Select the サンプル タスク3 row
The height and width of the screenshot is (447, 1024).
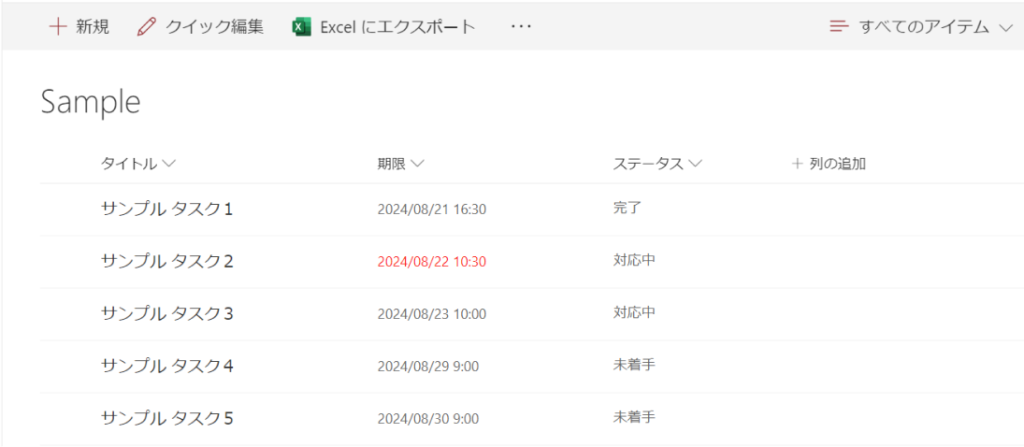point(70,314)
